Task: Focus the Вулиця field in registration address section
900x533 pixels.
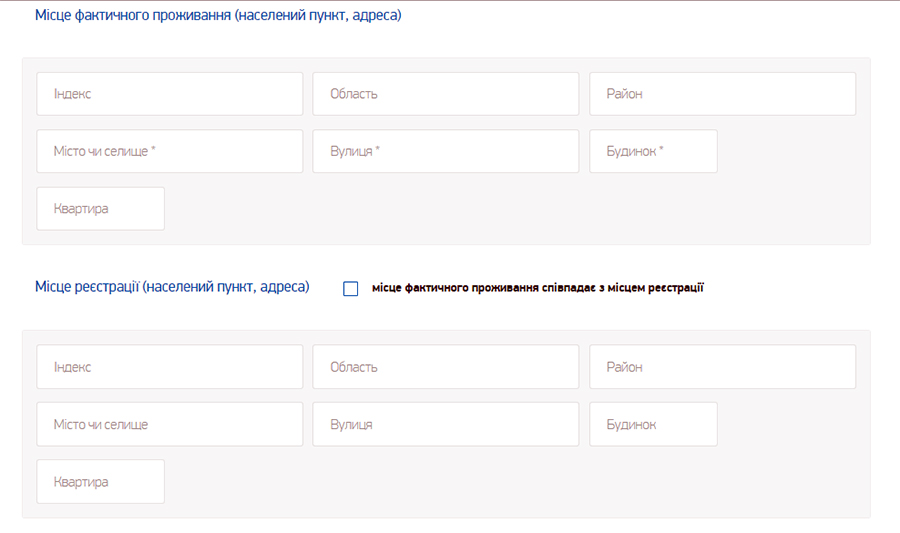Action: [445, 424]
